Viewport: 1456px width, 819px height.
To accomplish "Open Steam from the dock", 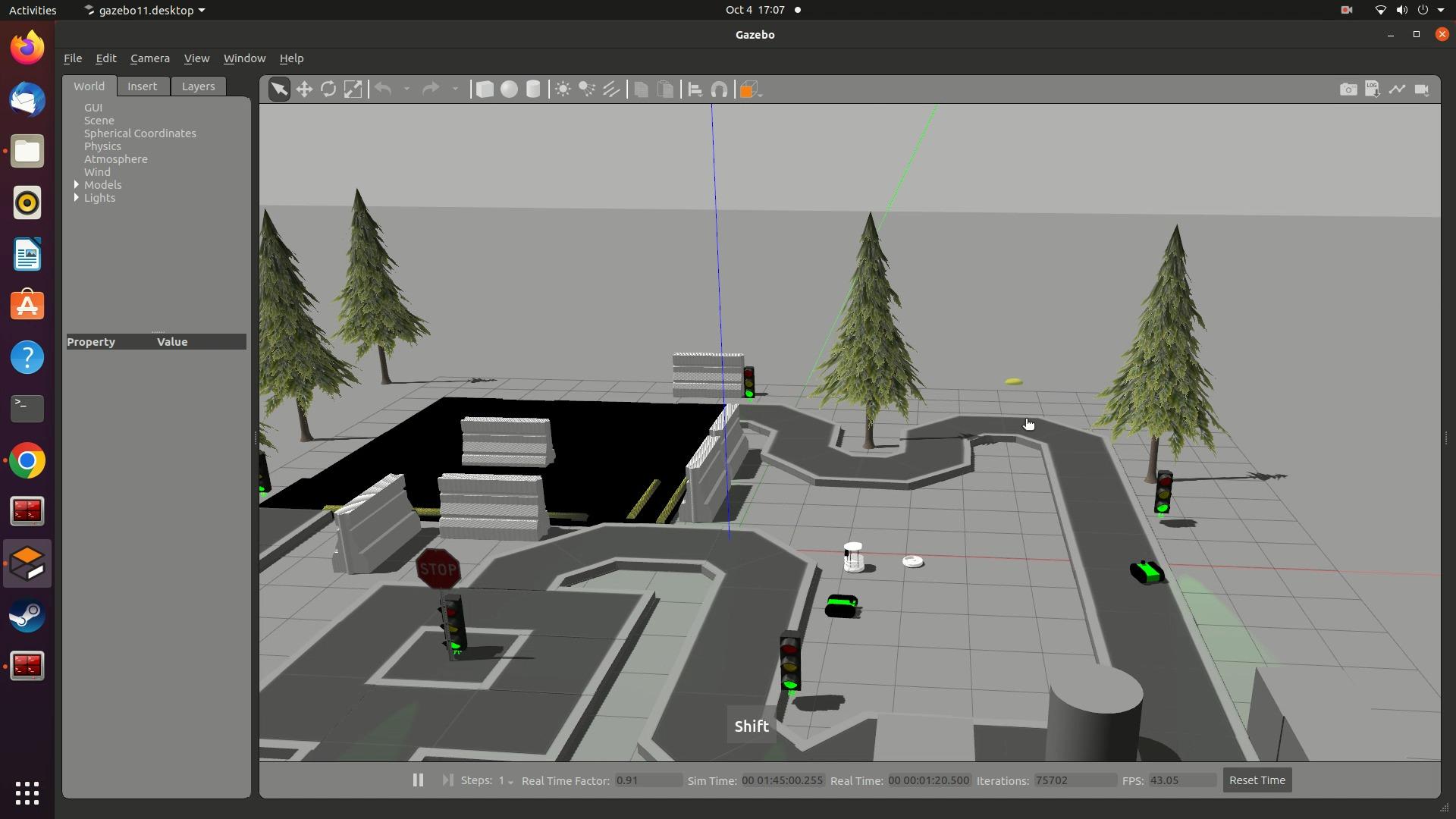I will [27, 615].
